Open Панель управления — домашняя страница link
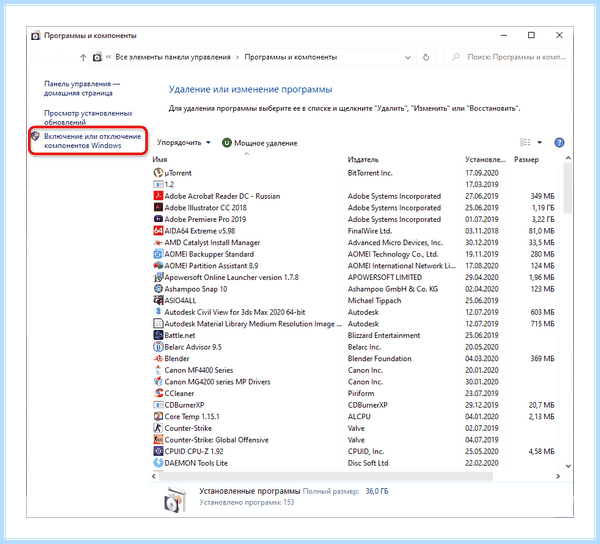 tap(82, 88)
